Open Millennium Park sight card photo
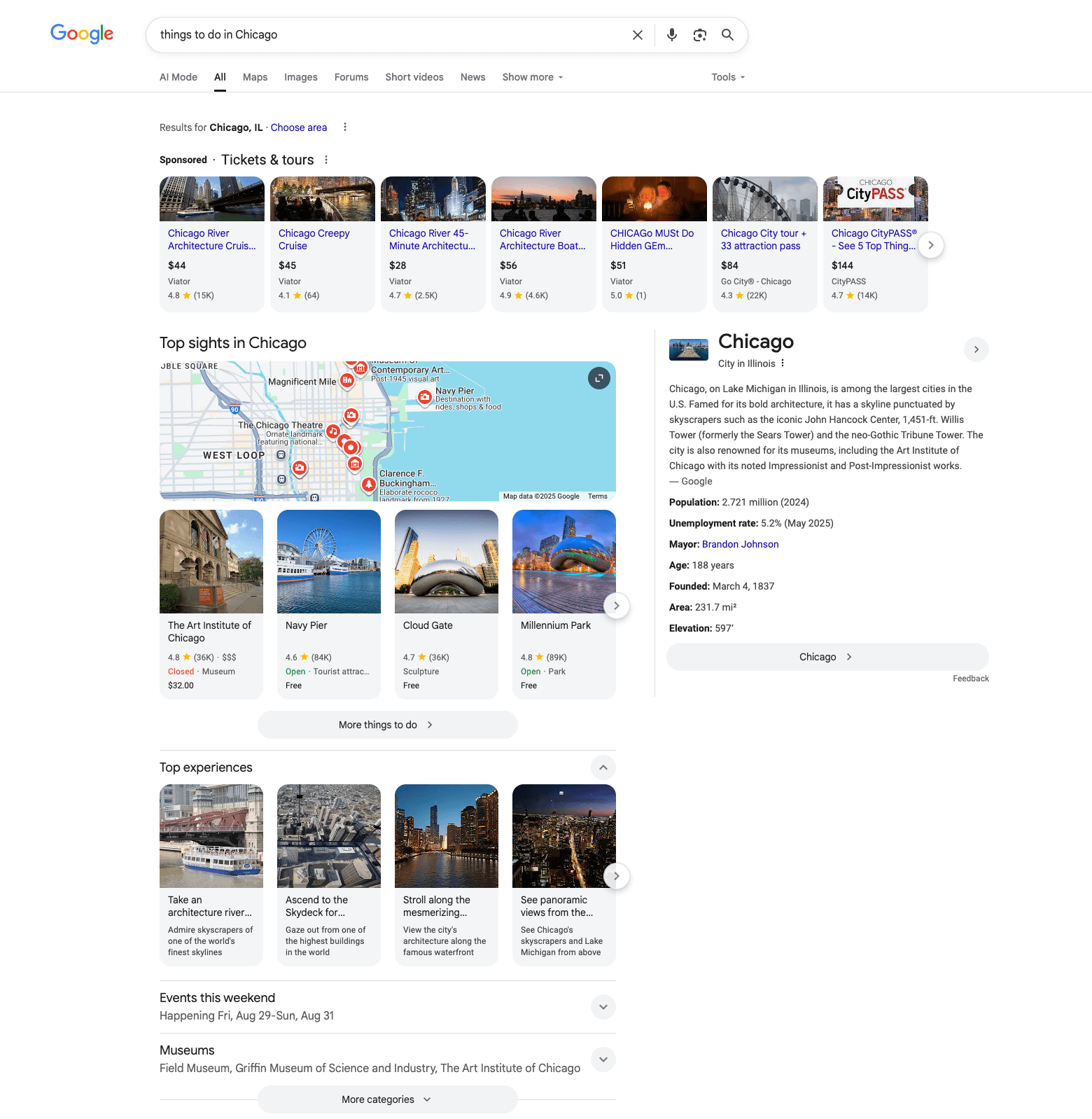 click(x=564, y=562)
